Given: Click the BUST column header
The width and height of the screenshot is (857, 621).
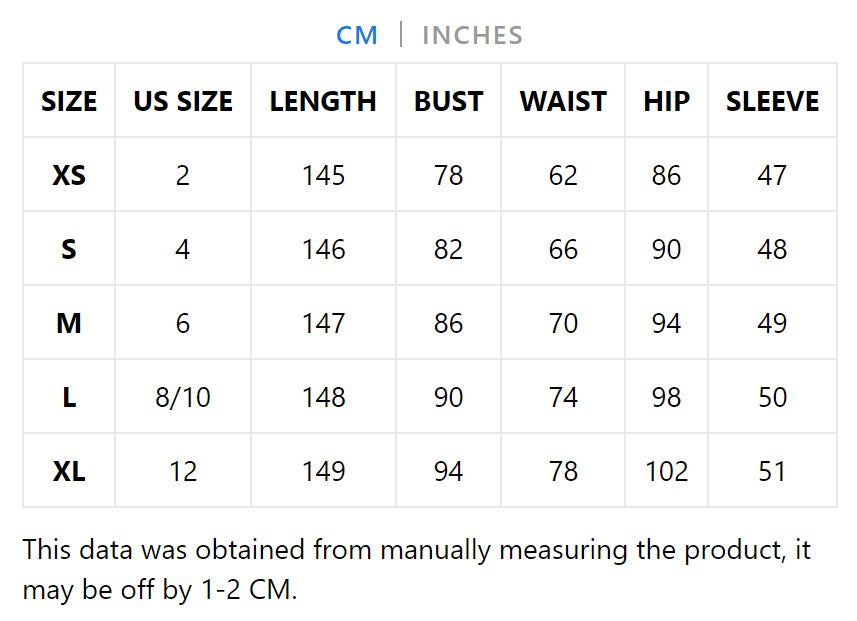Looking at the screenshot, I should [x=448, y=101].
